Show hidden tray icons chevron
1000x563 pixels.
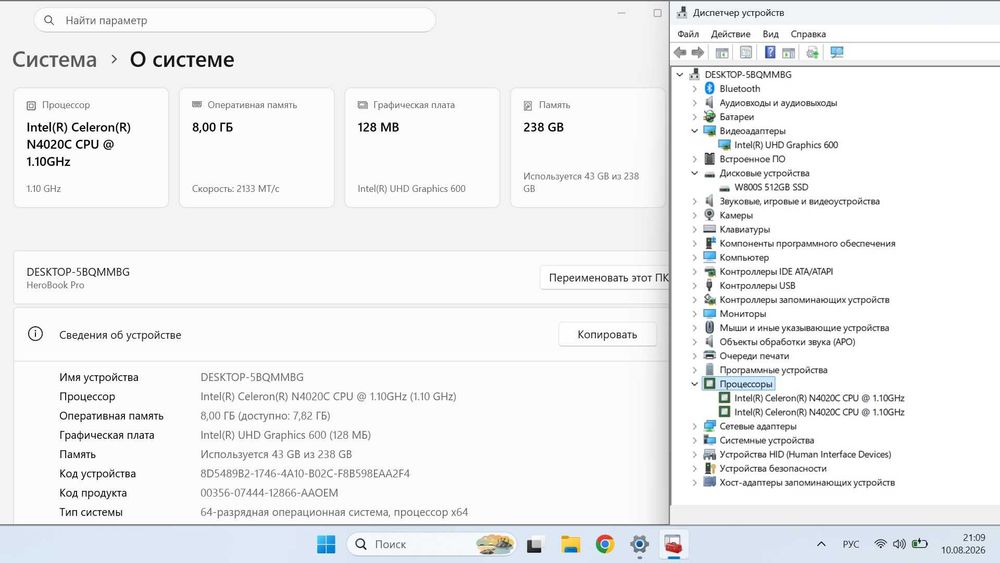pyautogui.click(x=821, y=545)
